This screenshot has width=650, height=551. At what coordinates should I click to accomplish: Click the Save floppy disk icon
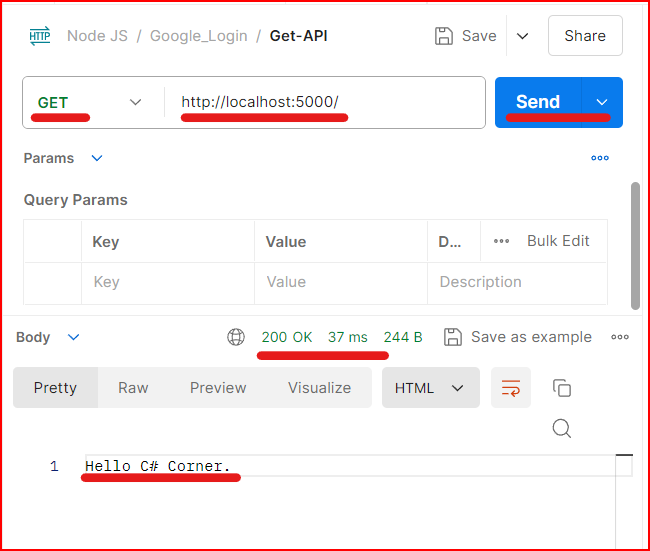444,36
